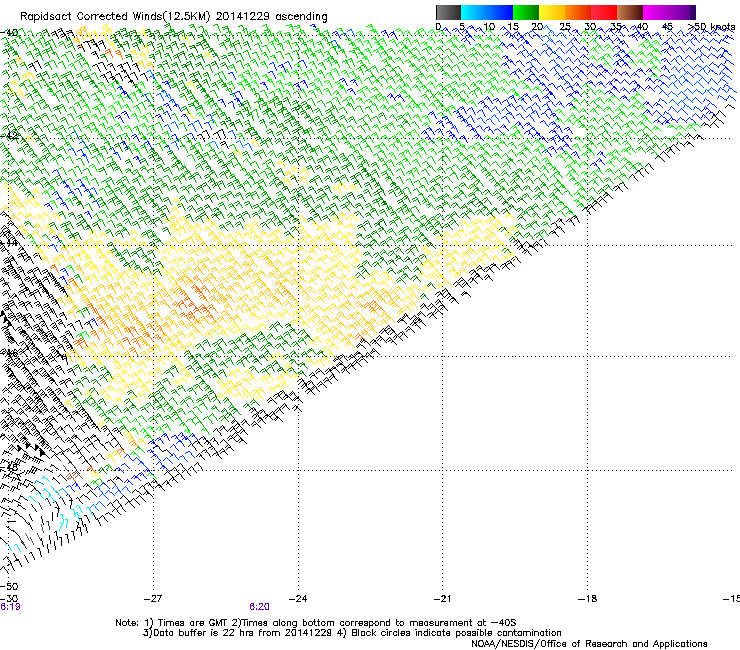Click the green 15-20 knots legend swatch
This screenshot has height=650, width=740.
coord(525,12)
